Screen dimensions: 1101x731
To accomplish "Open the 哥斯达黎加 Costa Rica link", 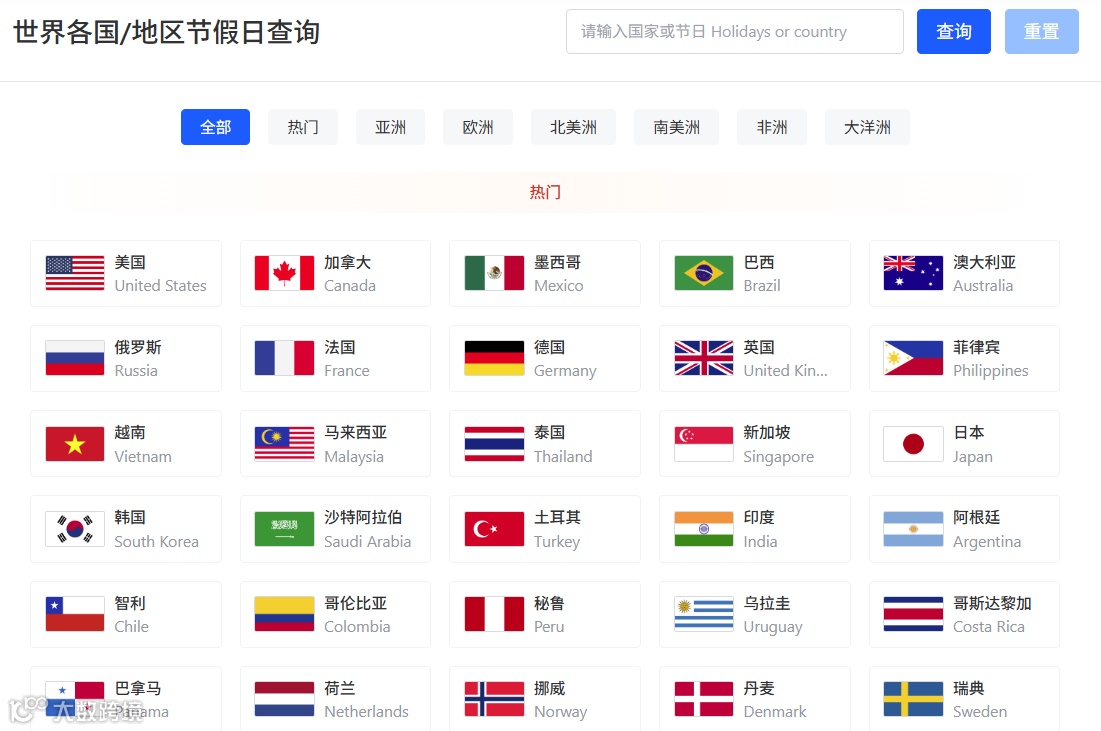I will 964,614.
